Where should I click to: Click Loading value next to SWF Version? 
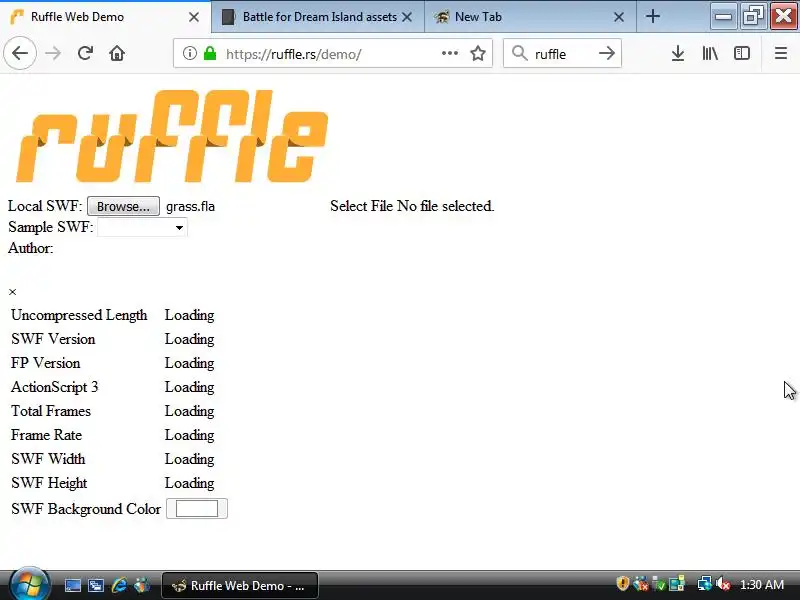pyautogui.click(x=189, y=339)
